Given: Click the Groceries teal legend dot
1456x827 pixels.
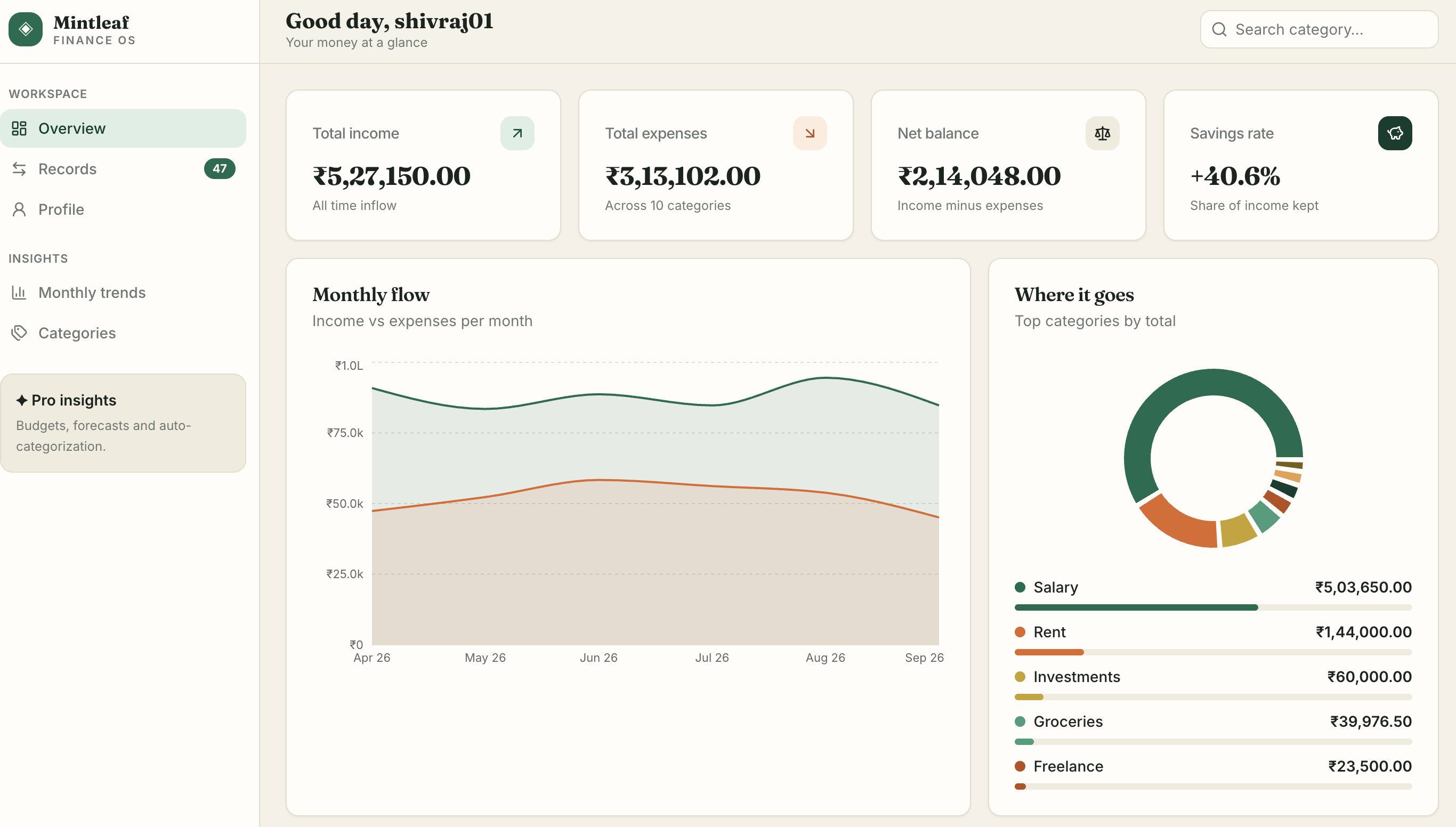Looking at the screenshot, I should (x=1020, y=722).
